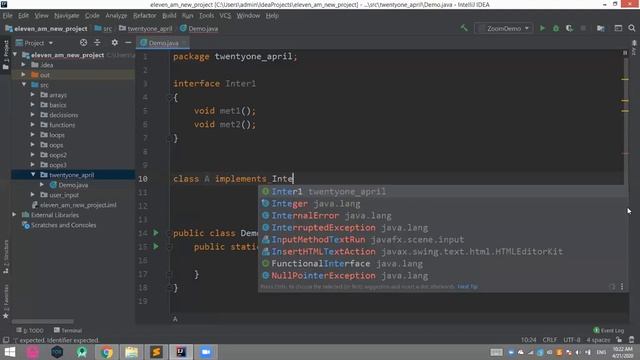
Task: Click the Build project hammer icon
Action: click(x=464, y=28)
